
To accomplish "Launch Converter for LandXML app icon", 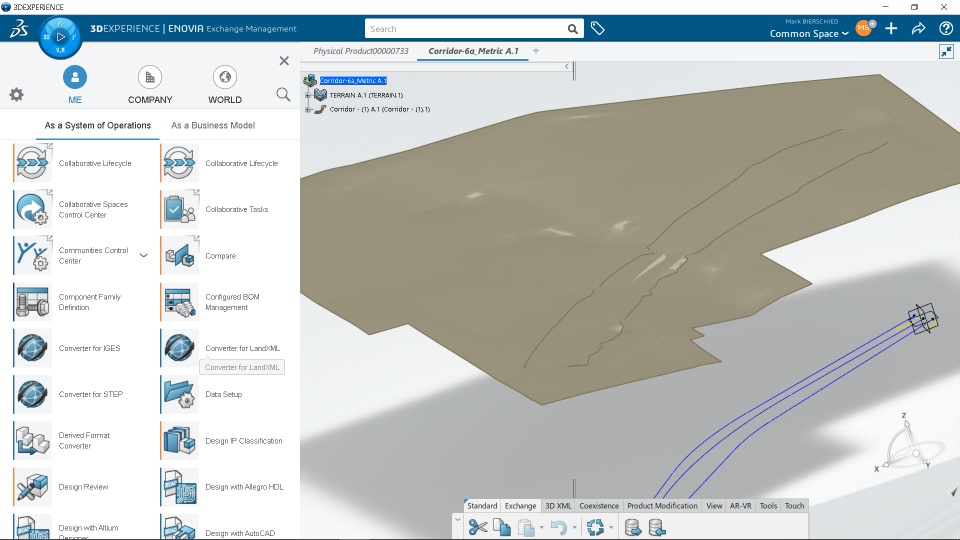I will [x=179, y=348].
